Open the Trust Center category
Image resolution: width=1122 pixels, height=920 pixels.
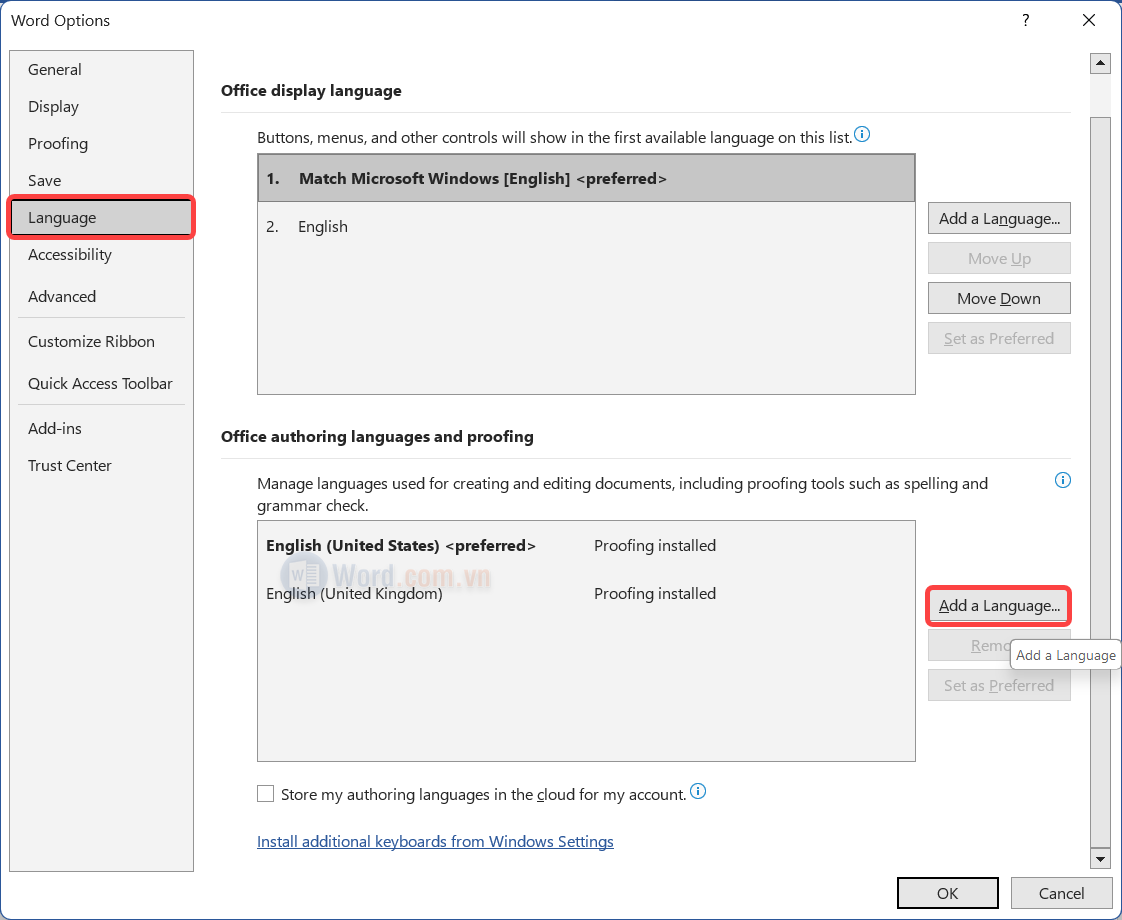pos(101,466)
